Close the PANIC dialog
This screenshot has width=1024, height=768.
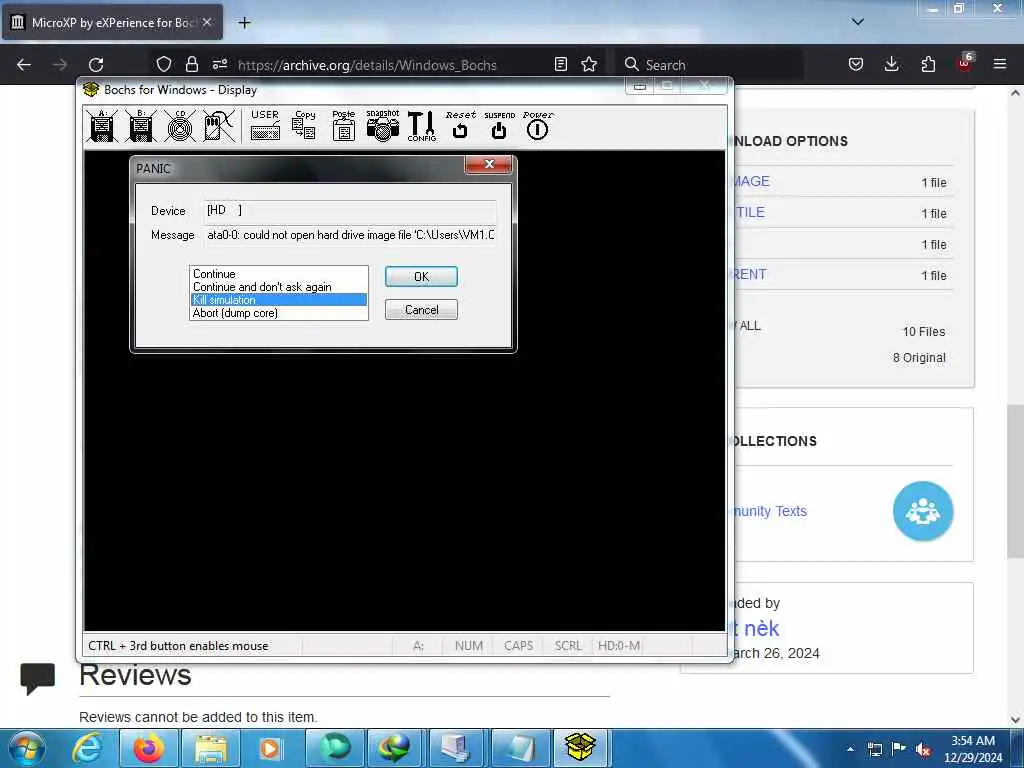pos(488,165)
